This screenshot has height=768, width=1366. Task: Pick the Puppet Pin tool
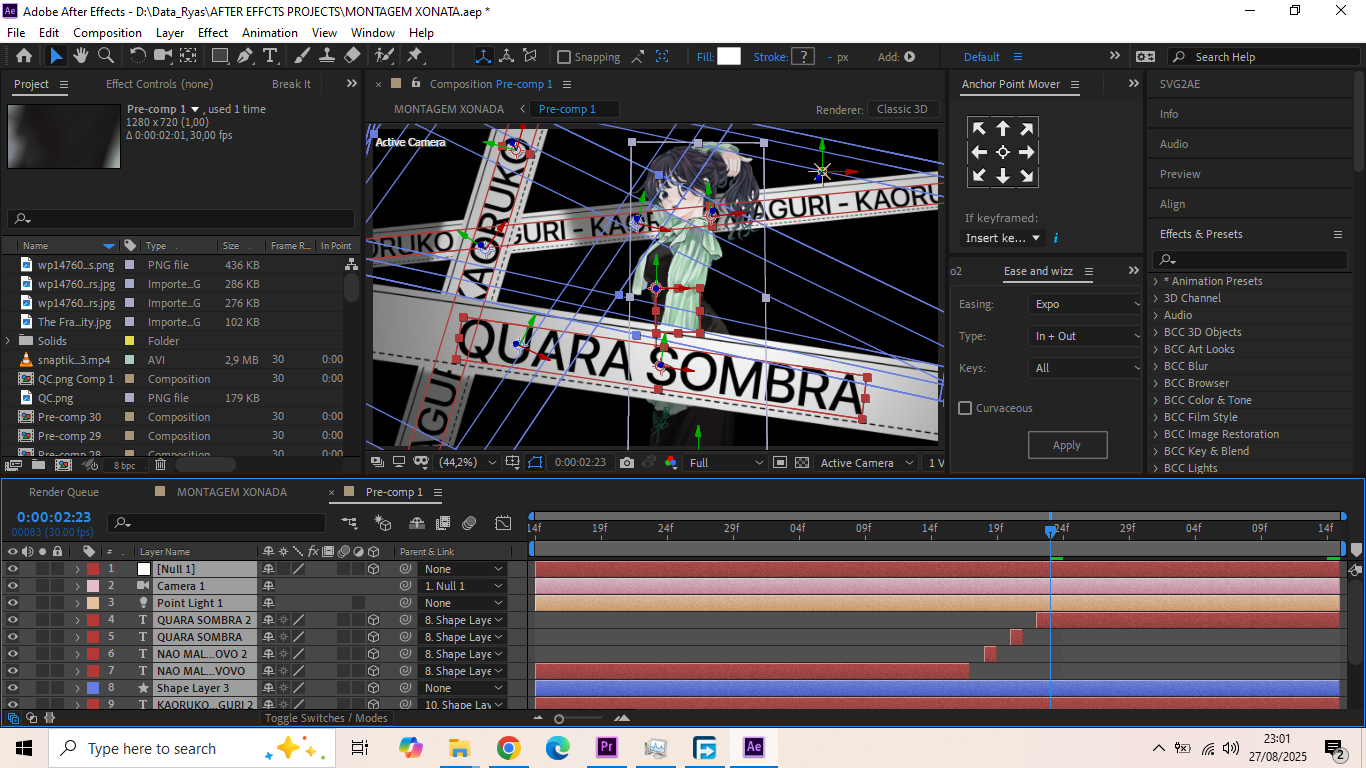point(414,56)
